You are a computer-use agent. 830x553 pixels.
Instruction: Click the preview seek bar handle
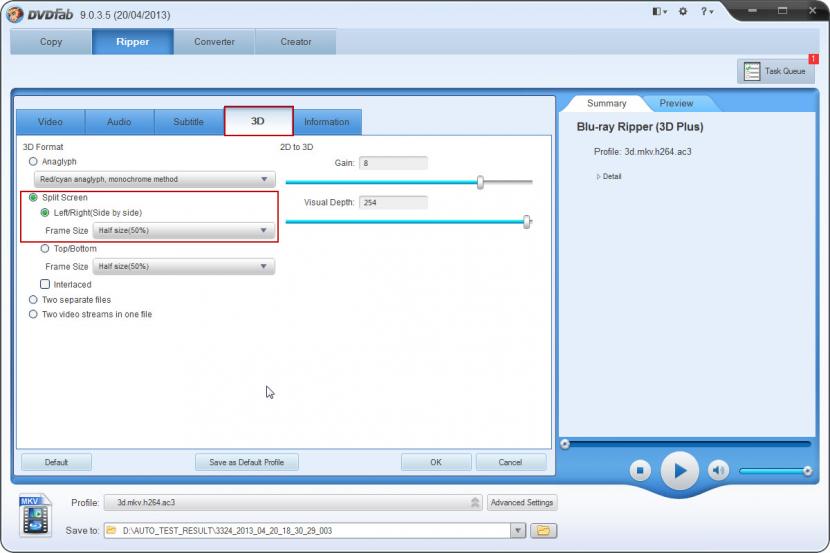[565, 444]
